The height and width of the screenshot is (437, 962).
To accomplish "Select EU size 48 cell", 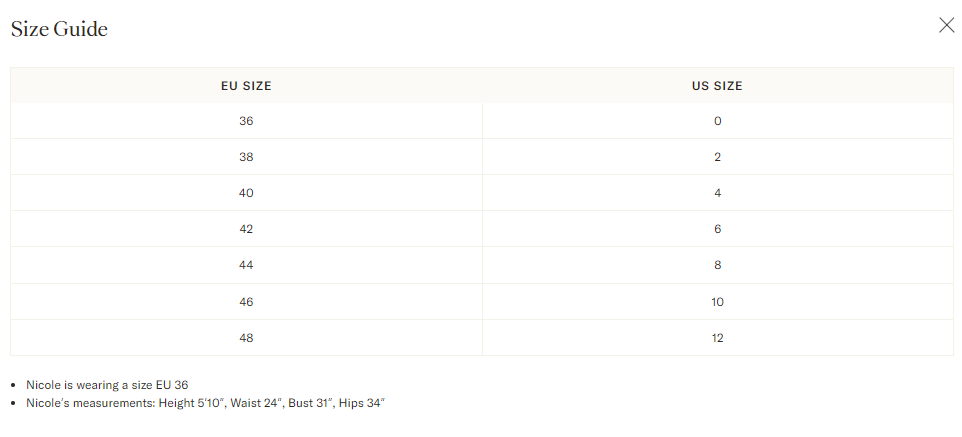I will point(246,338).
